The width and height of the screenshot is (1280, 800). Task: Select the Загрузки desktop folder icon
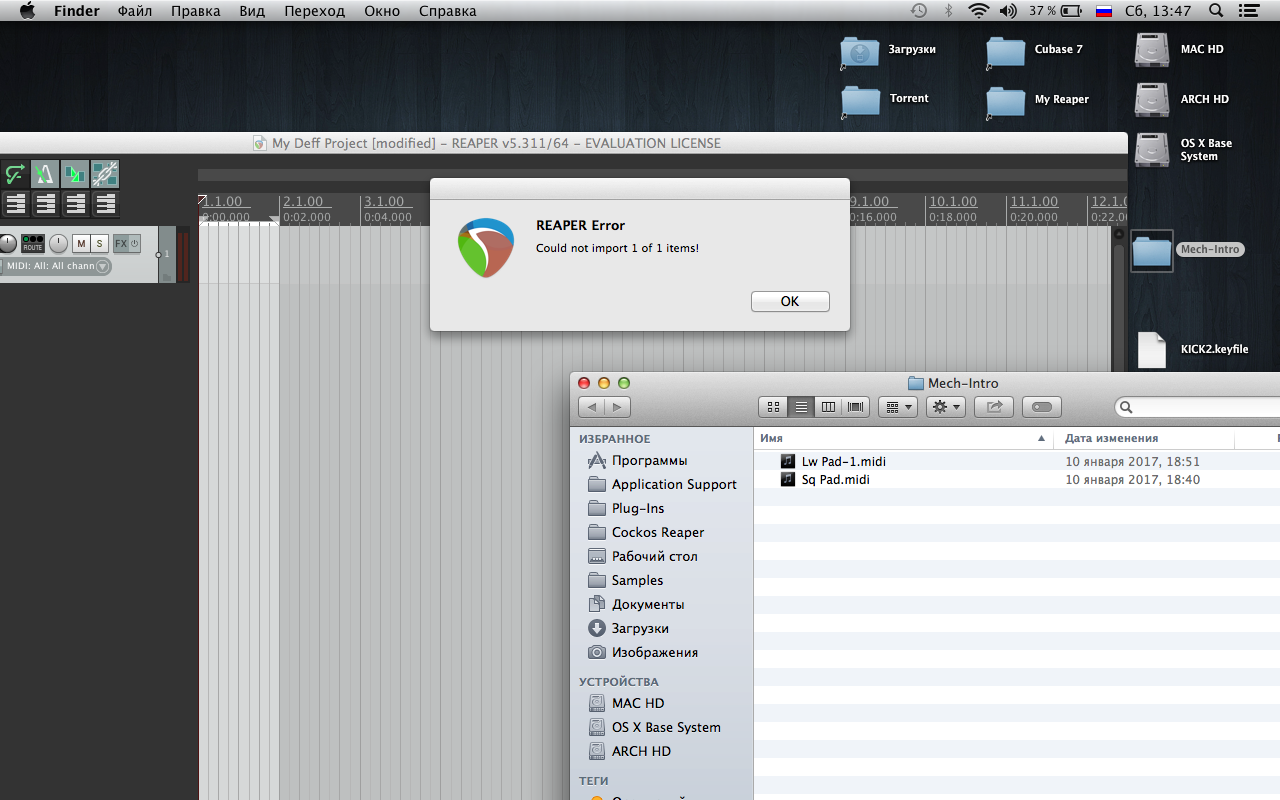coord(860,51)
